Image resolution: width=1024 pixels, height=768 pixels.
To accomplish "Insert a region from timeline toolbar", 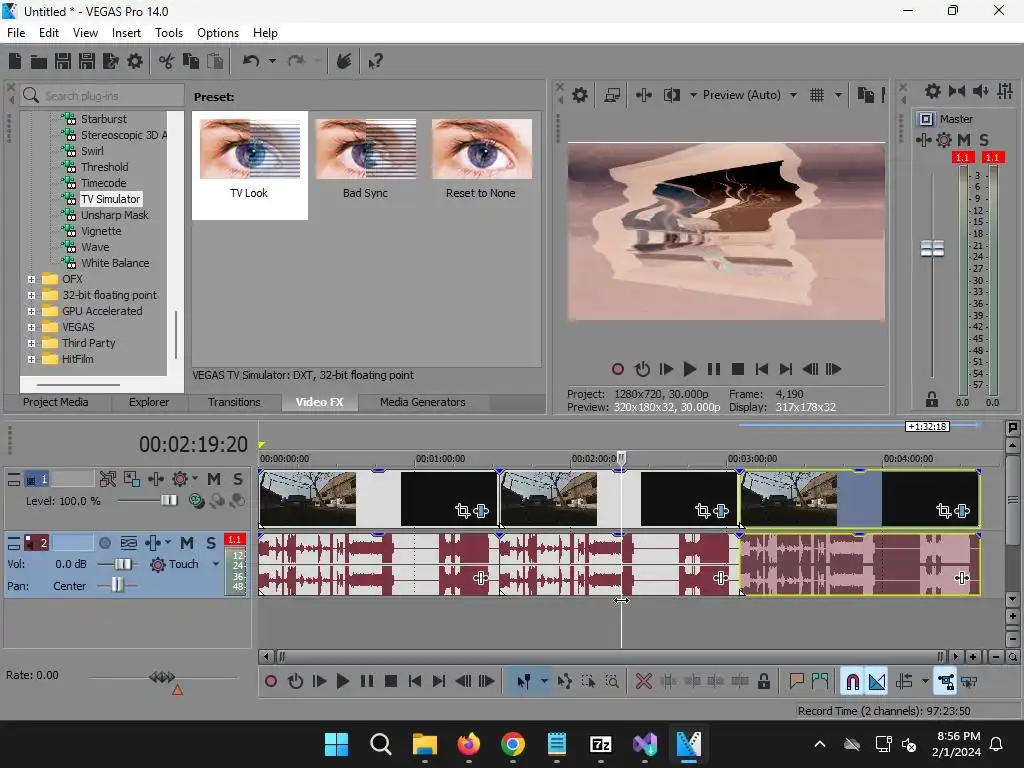I will pyautogui.click(x=820, y=682).
